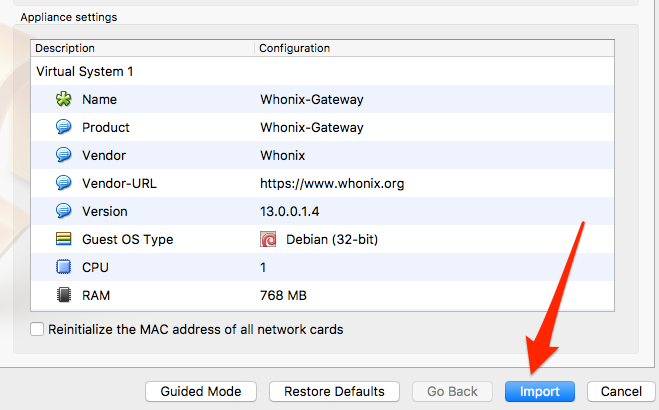Click the RAM value 768 MB
659x410 pixels.
tap(283, 295)
